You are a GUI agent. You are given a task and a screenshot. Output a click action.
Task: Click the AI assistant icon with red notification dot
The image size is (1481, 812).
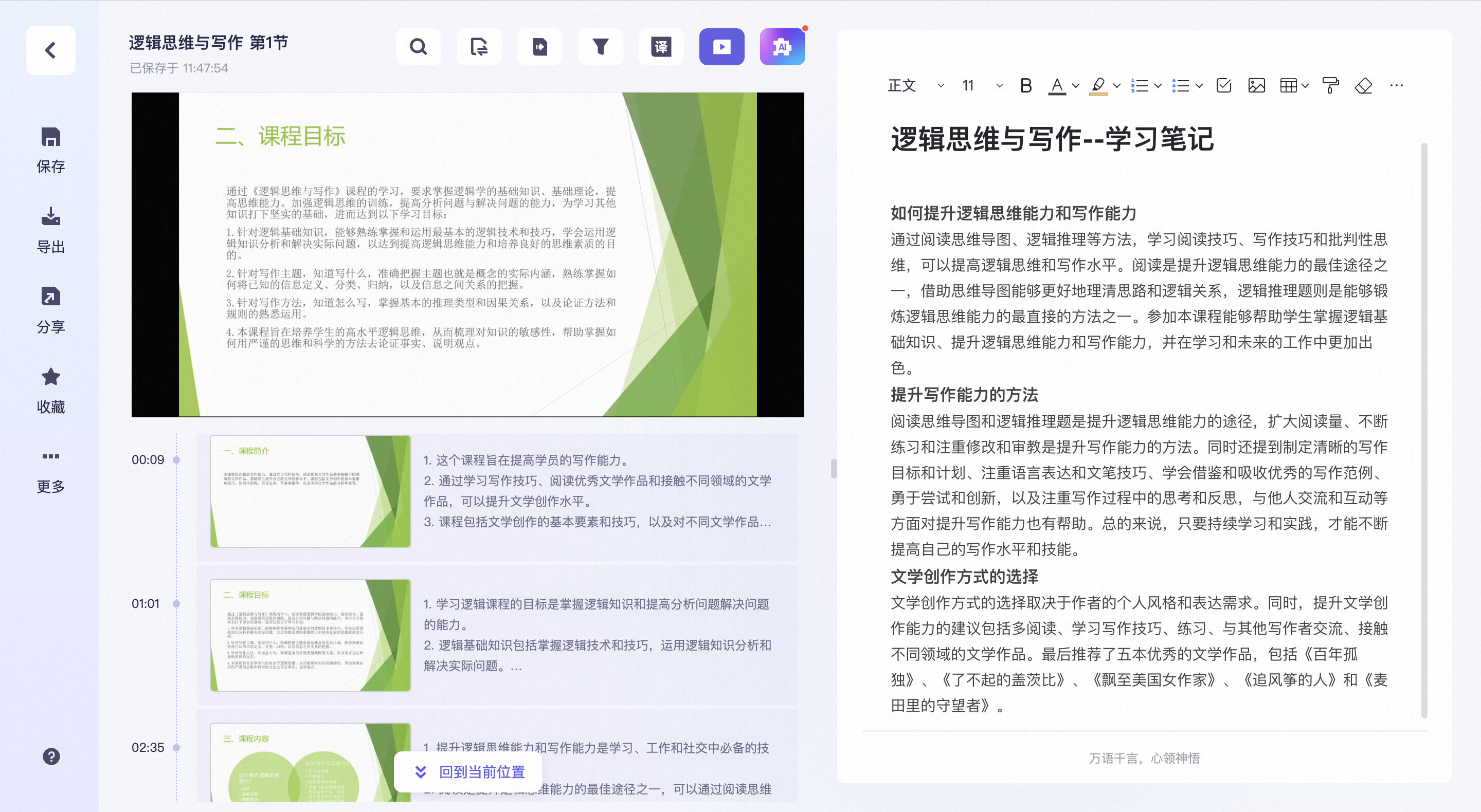pos(783,47)
